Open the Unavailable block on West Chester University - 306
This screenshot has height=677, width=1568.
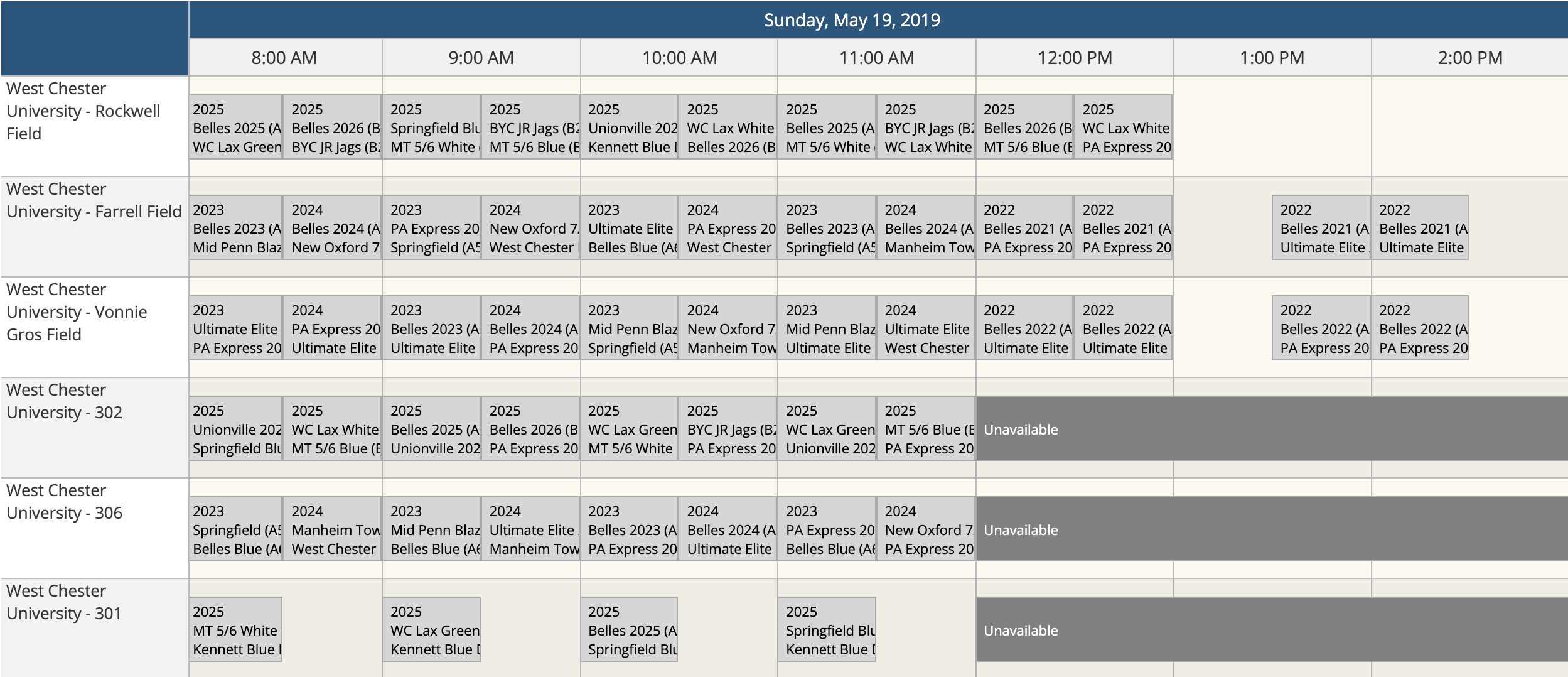[1272, 529]
